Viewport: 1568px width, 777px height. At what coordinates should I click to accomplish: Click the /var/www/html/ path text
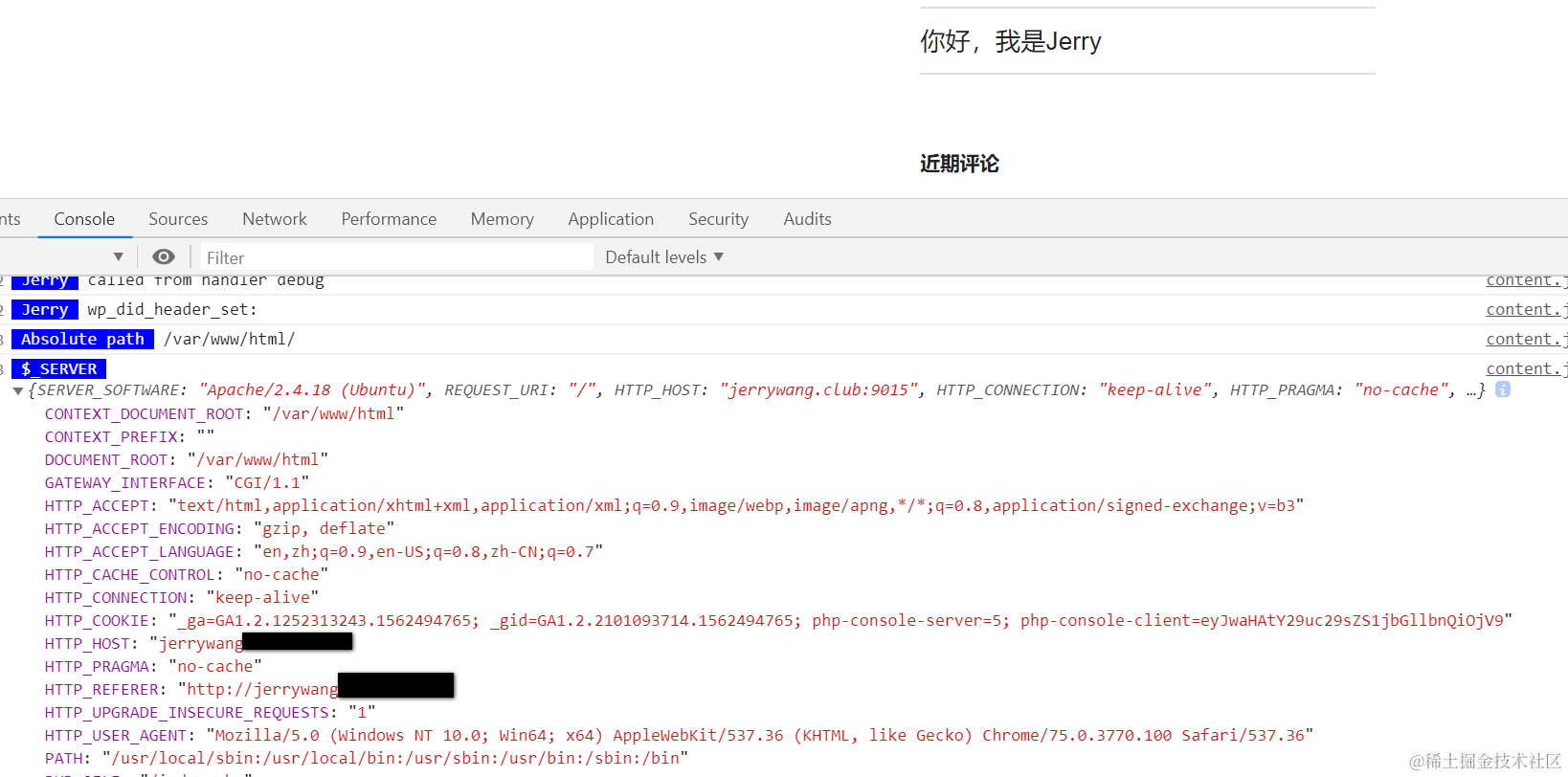tap(230, 339)
